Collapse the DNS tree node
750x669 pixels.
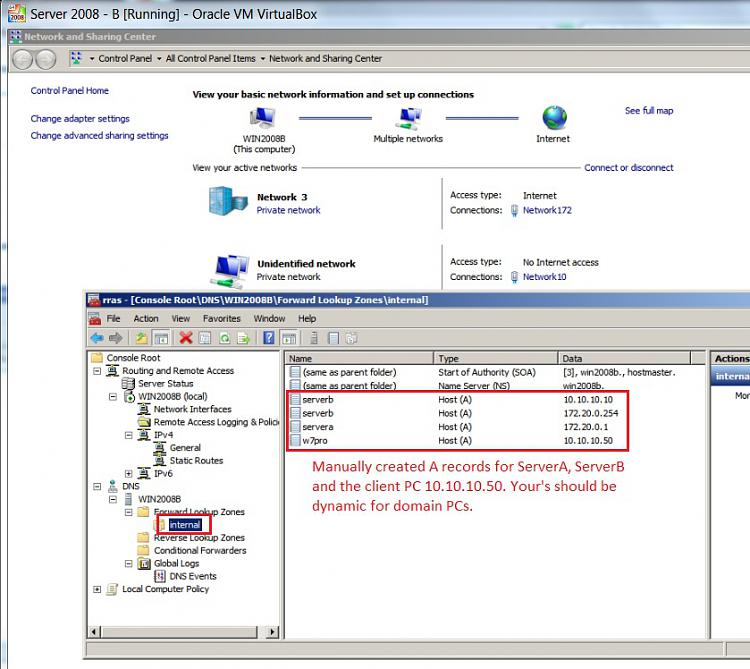coord(97,486)
